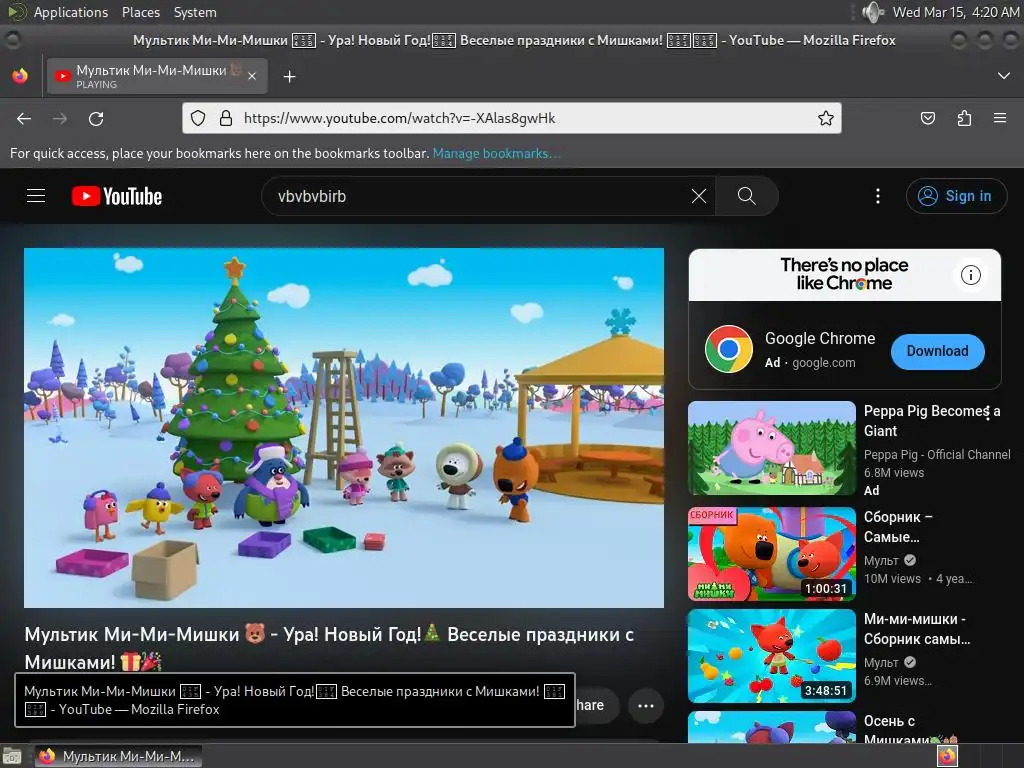Open the Firefox hamburger application menu
Image resolution: width=1024 pixels, height=768 pixels.
[1000, 118]
